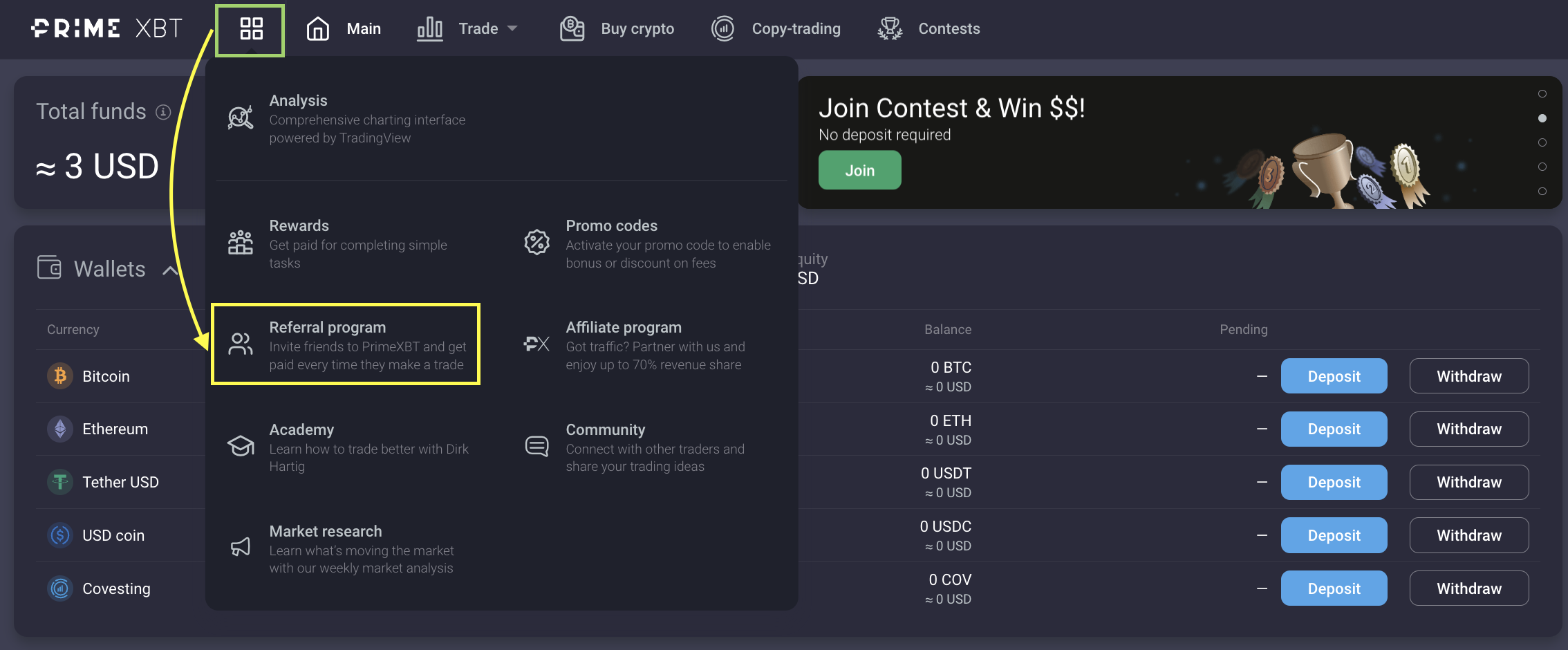The height and width of the screenshot is (650, 1568).
Task: Click the Community chat bubble icon
Action: coord(536,447)
